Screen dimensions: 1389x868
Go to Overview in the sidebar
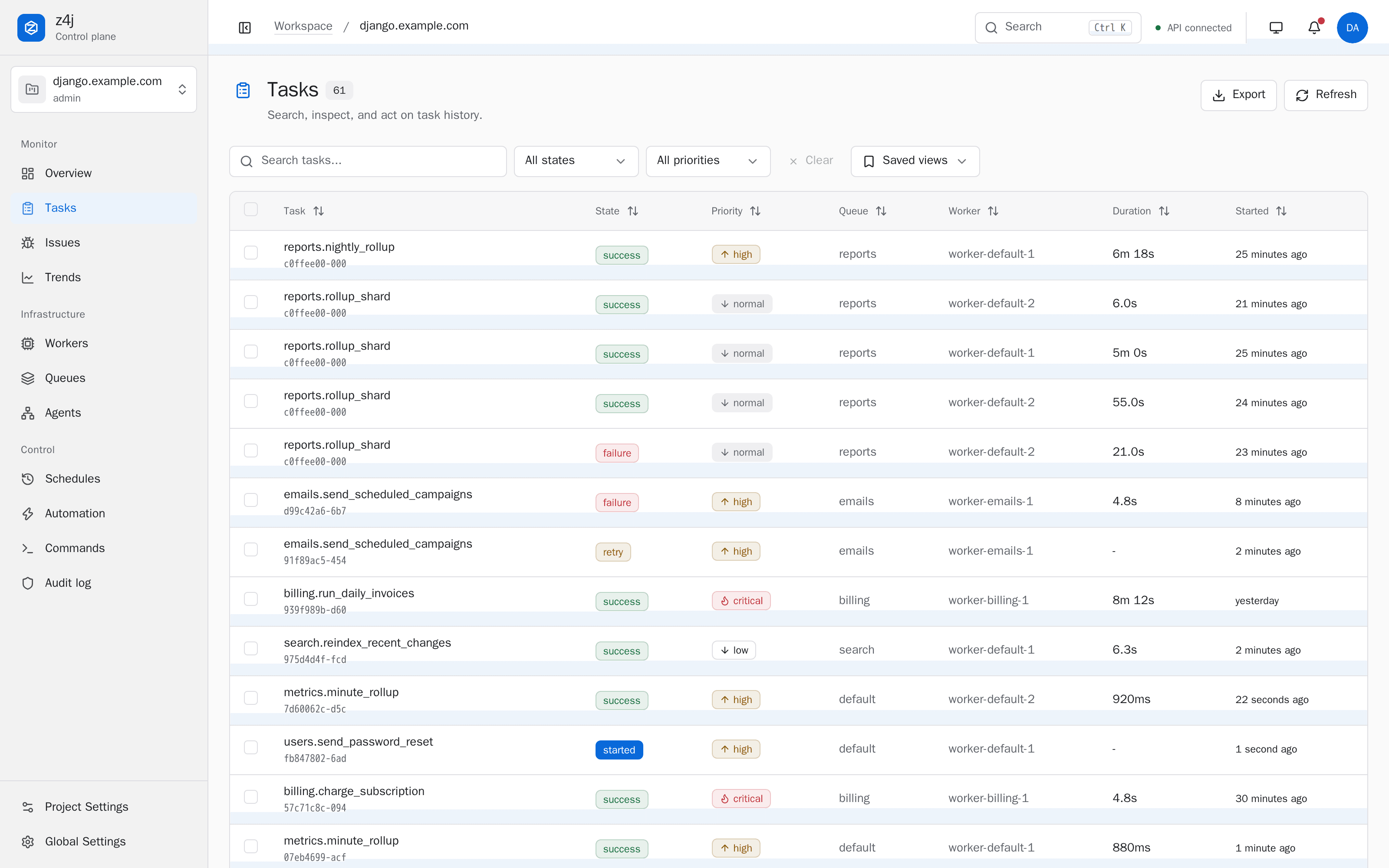pos(104,173)
